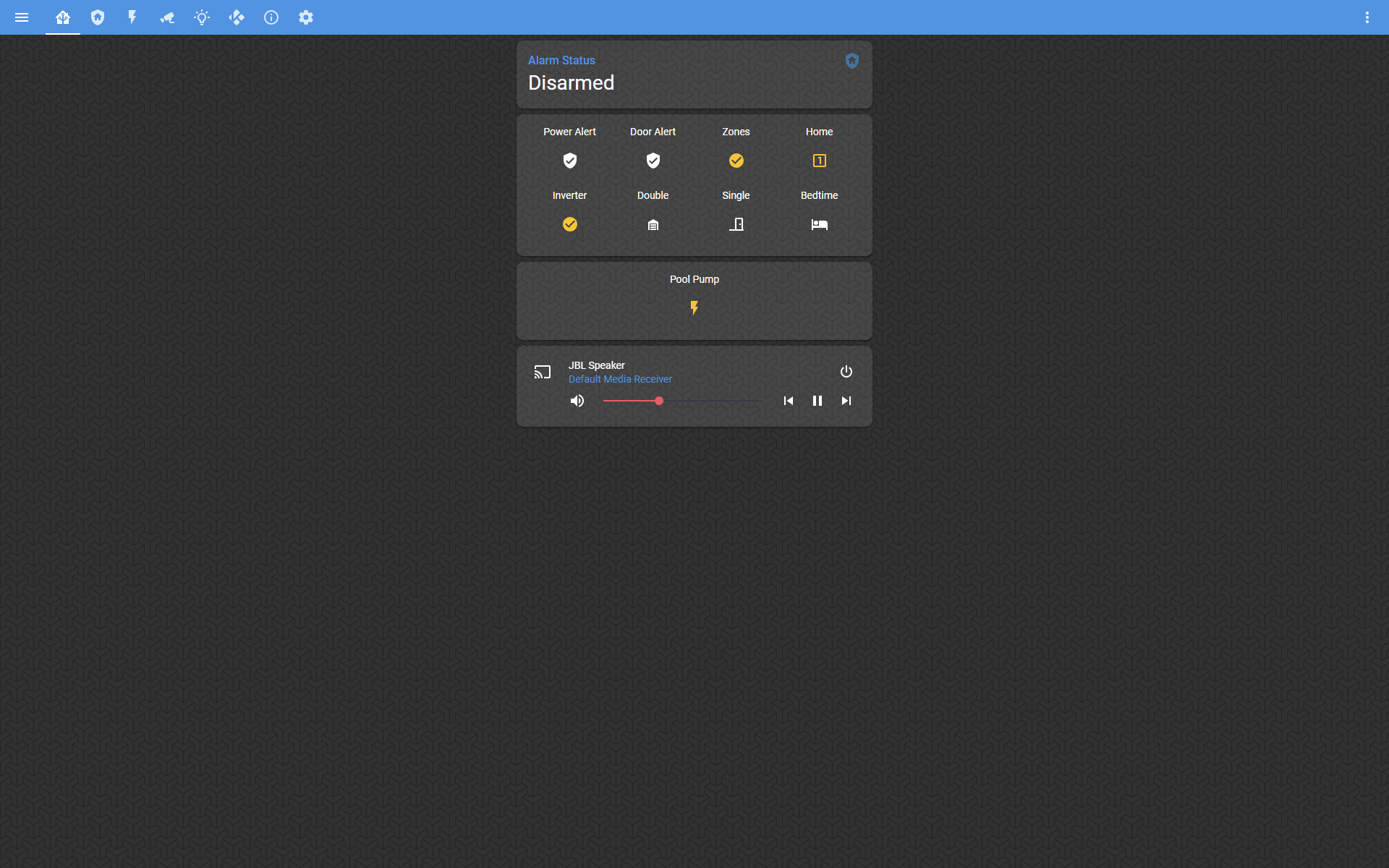Open the settings gear tab
The height and width of the screenshot is (868, 1389).
coord(306,17)
